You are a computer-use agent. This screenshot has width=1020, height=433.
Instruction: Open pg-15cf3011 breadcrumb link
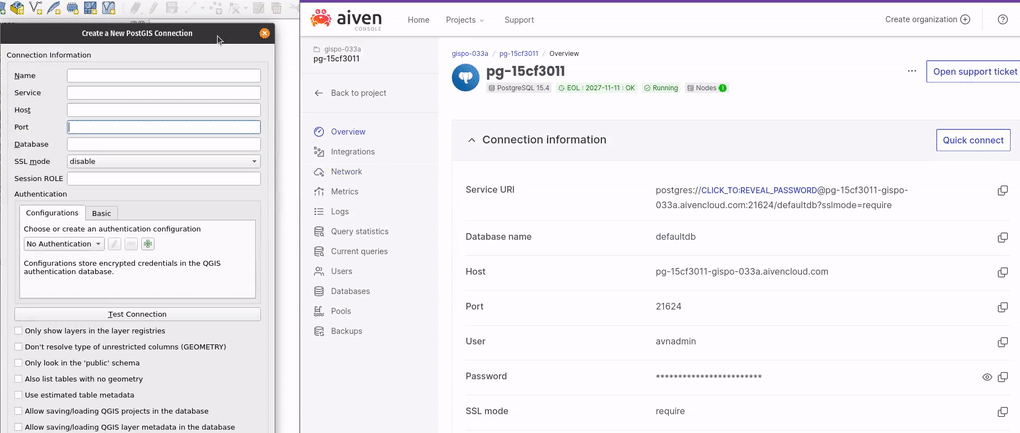(x=518, y=53)
